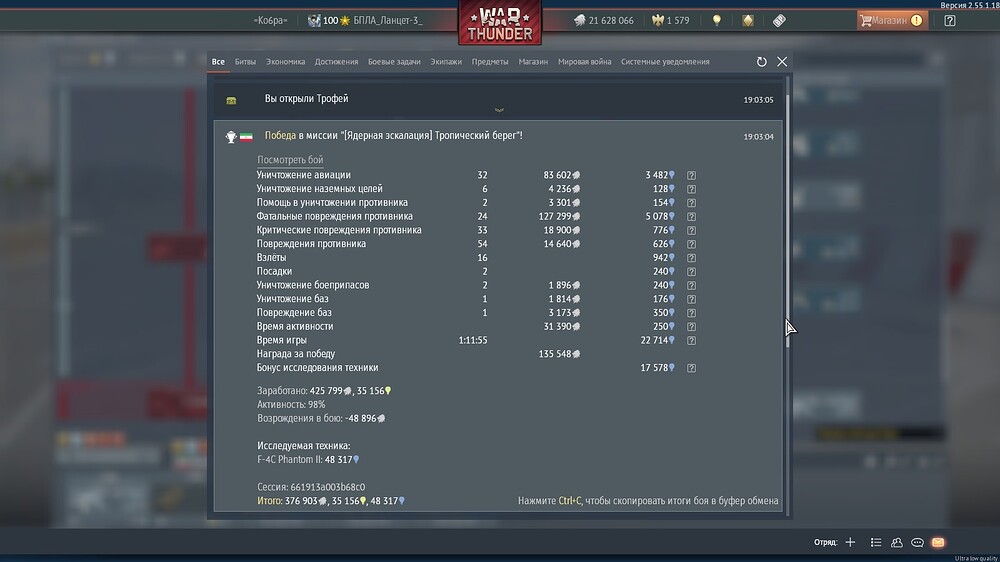Open the squad list icon

click(875, 542)
